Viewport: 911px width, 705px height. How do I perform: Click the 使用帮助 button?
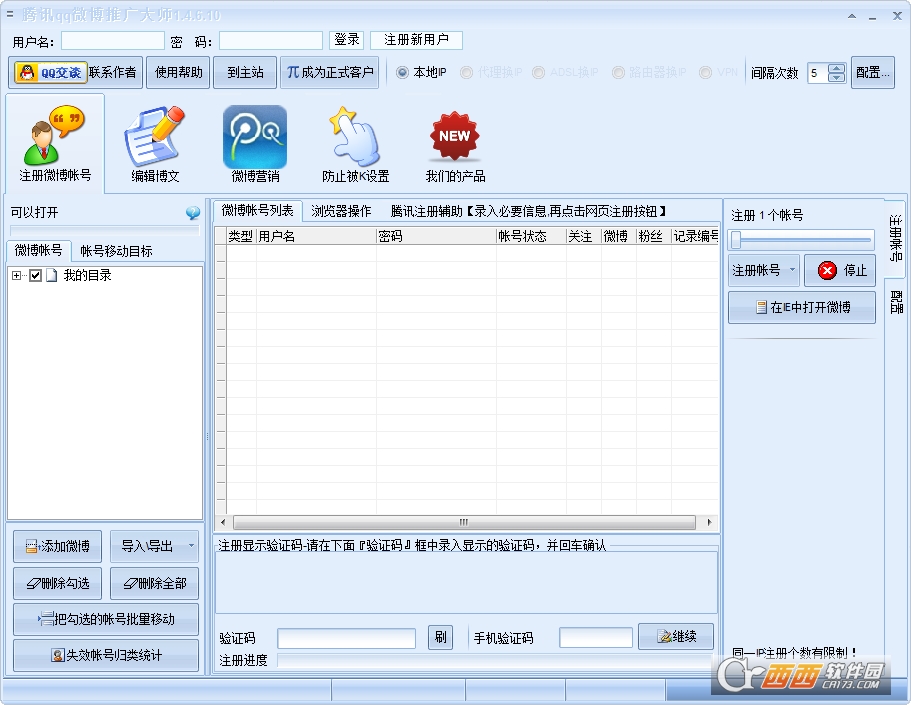178,72
